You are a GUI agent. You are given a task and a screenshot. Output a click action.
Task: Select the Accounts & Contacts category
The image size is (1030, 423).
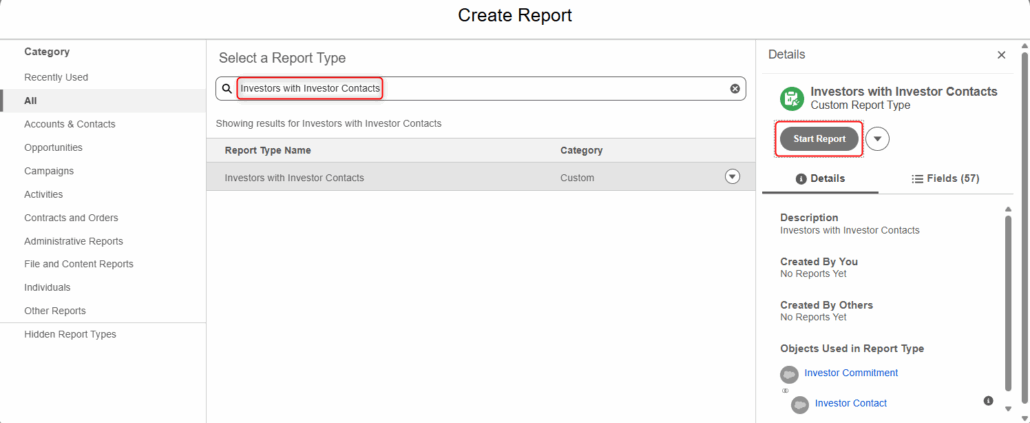pyautogui.click(x=70, y=124)
